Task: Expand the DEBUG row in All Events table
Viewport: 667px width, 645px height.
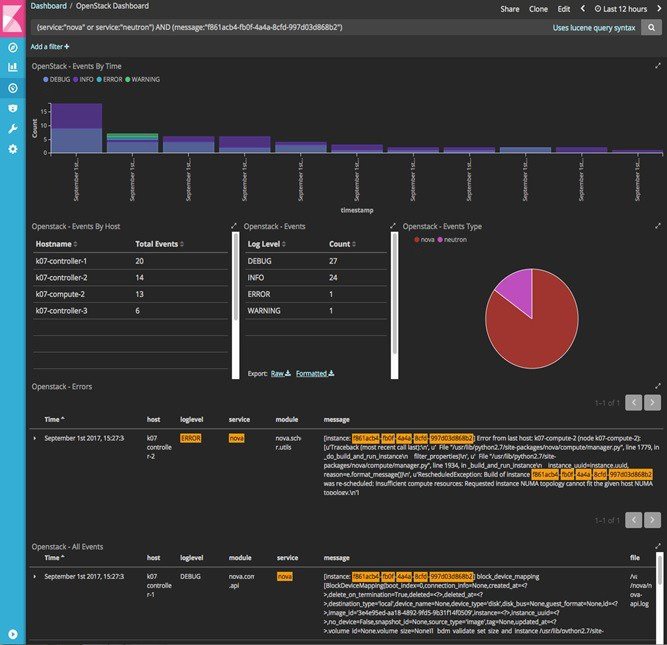Action: (35, 577)
